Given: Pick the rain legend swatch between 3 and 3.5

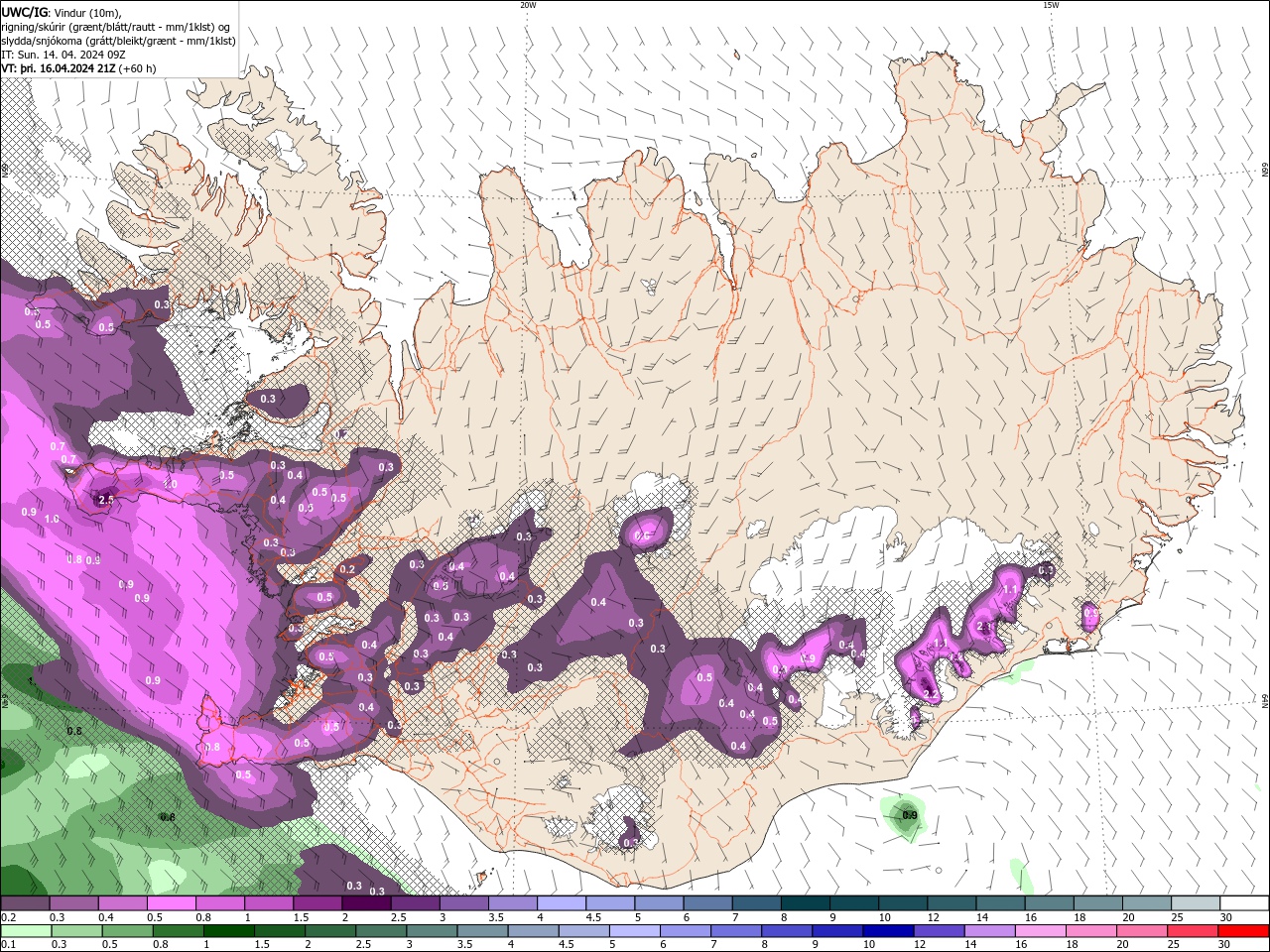Looking at the screenshot, I should tap(431, 932).
